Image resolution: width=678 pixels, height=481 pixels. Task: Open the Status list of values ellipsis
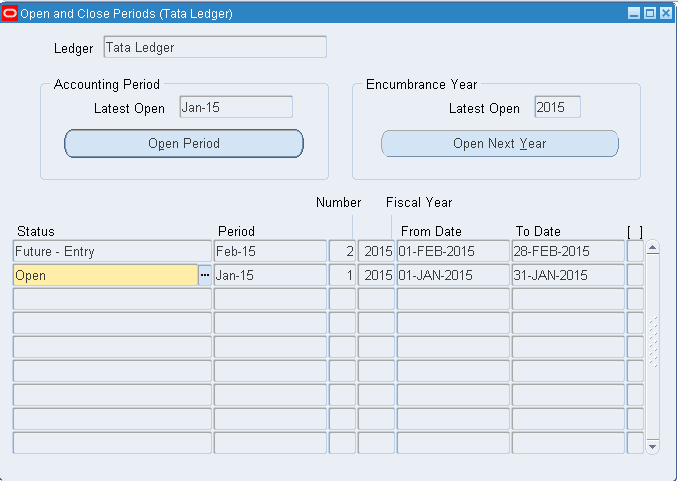[205, 275]
